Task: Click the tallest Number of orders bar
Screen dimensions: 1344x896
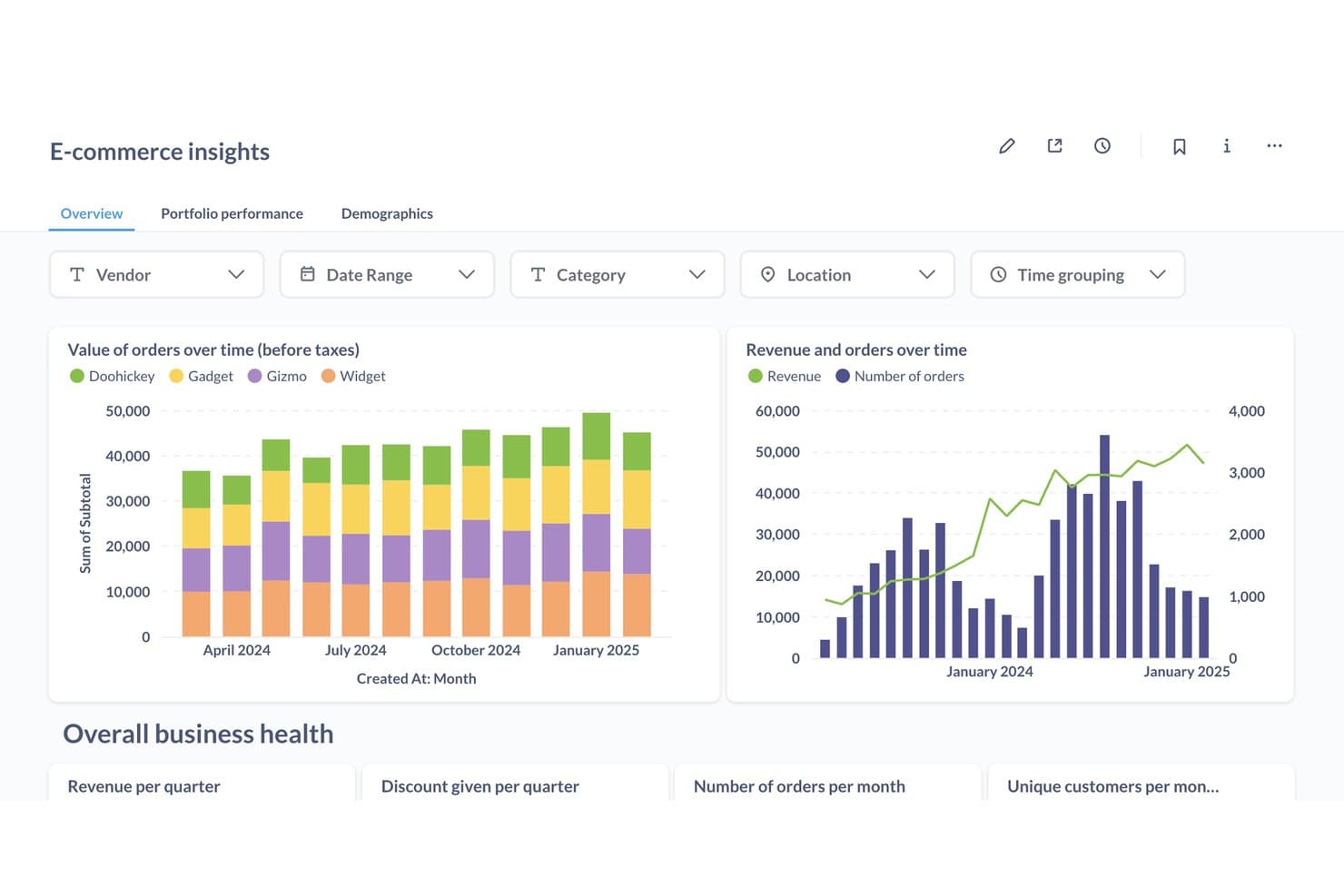Action: (1104, 546)
